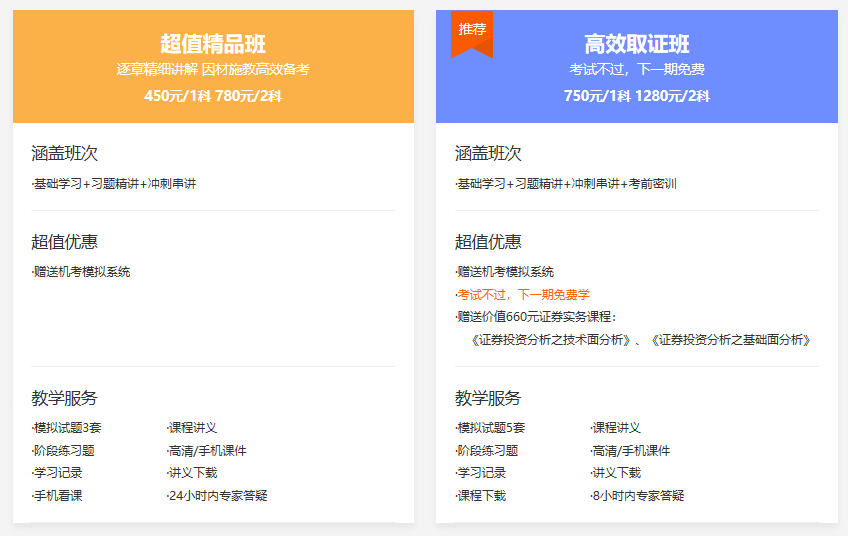This screenshot has width=848, height=536.
Task: Select 课程下载 in the right card
Action: click(x=482, y=495)
